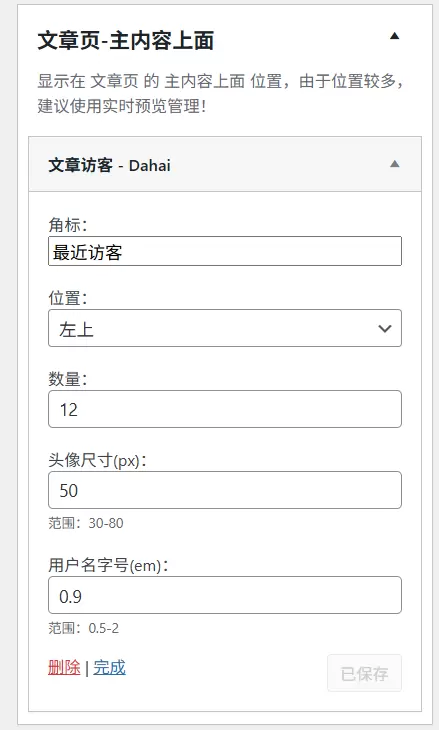This screenshot has width=439, height=730.
Task: Click the 数量 label
Action: [68, 379]
